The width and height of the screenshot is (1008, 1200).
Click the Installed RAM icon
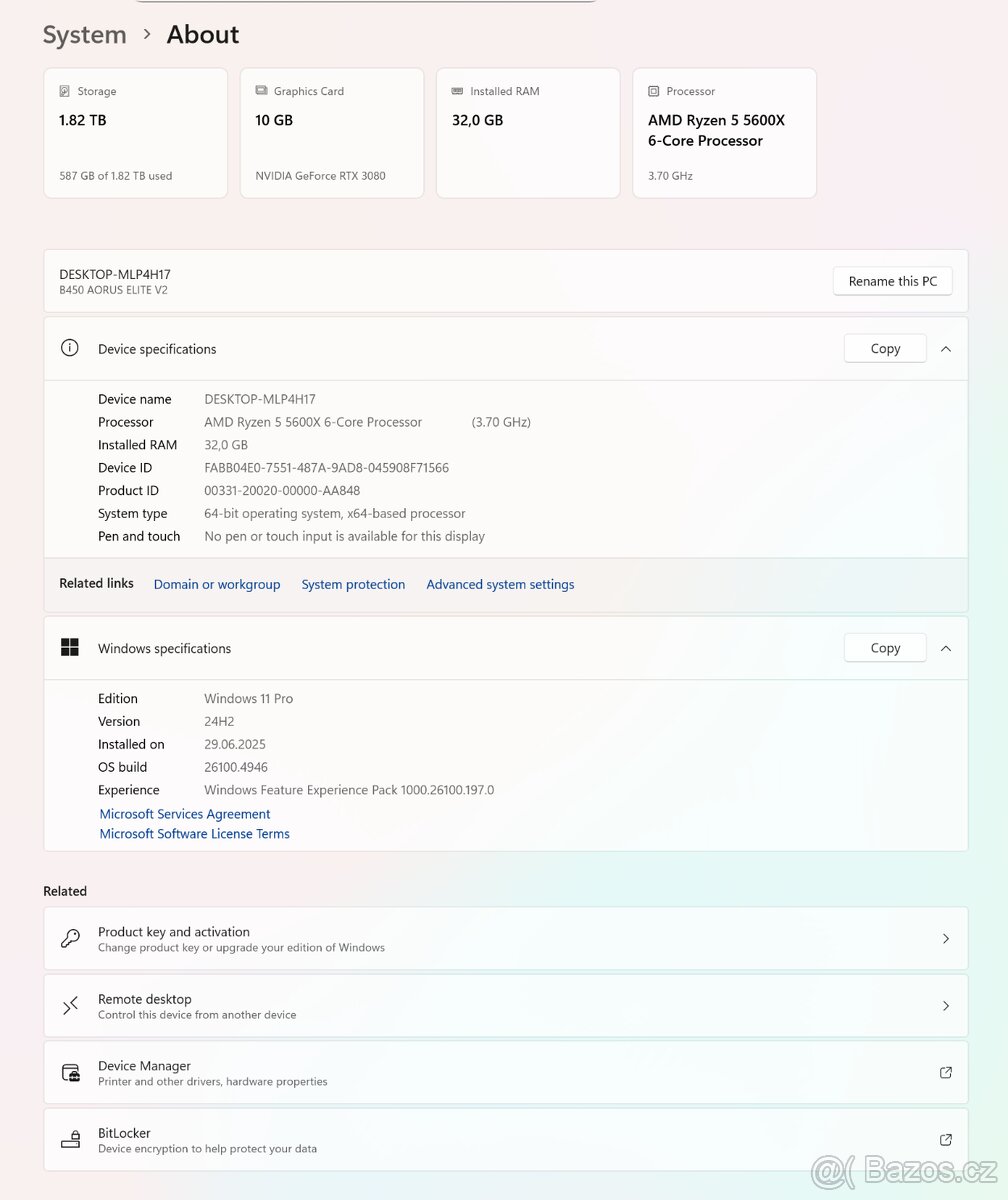tap(458, 91)
